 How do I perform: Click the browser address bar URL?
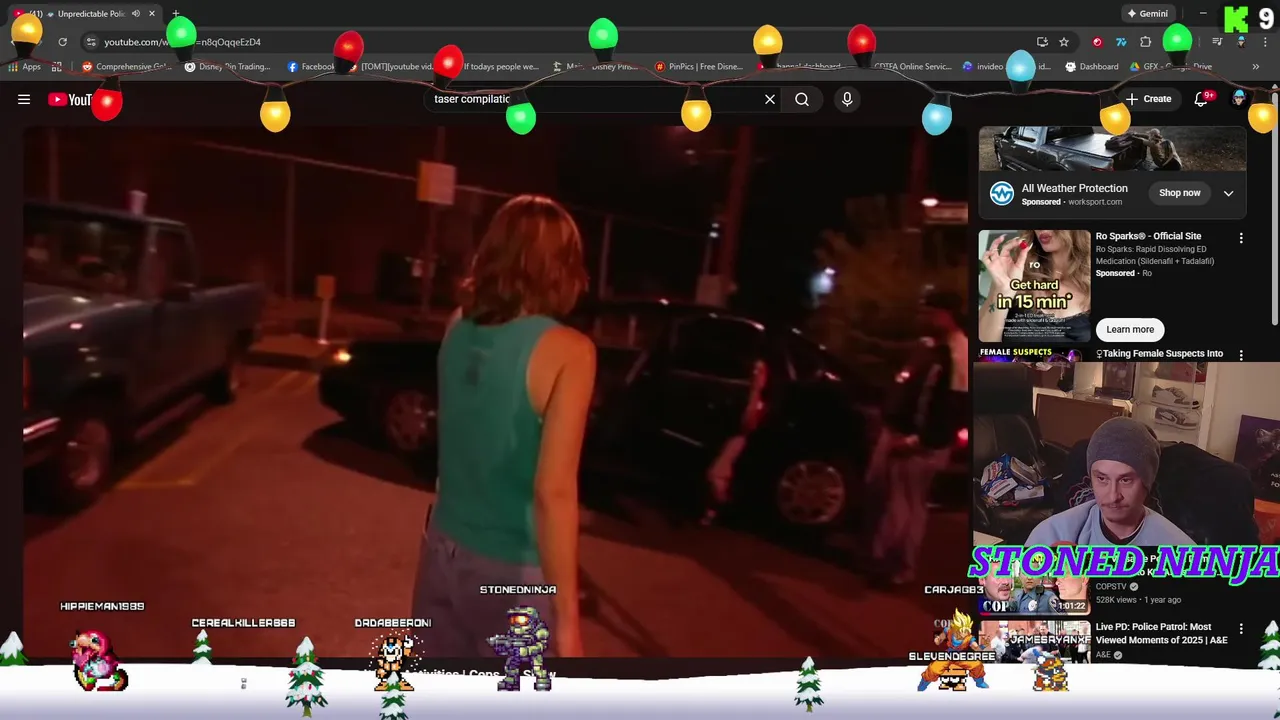[183, 42]
